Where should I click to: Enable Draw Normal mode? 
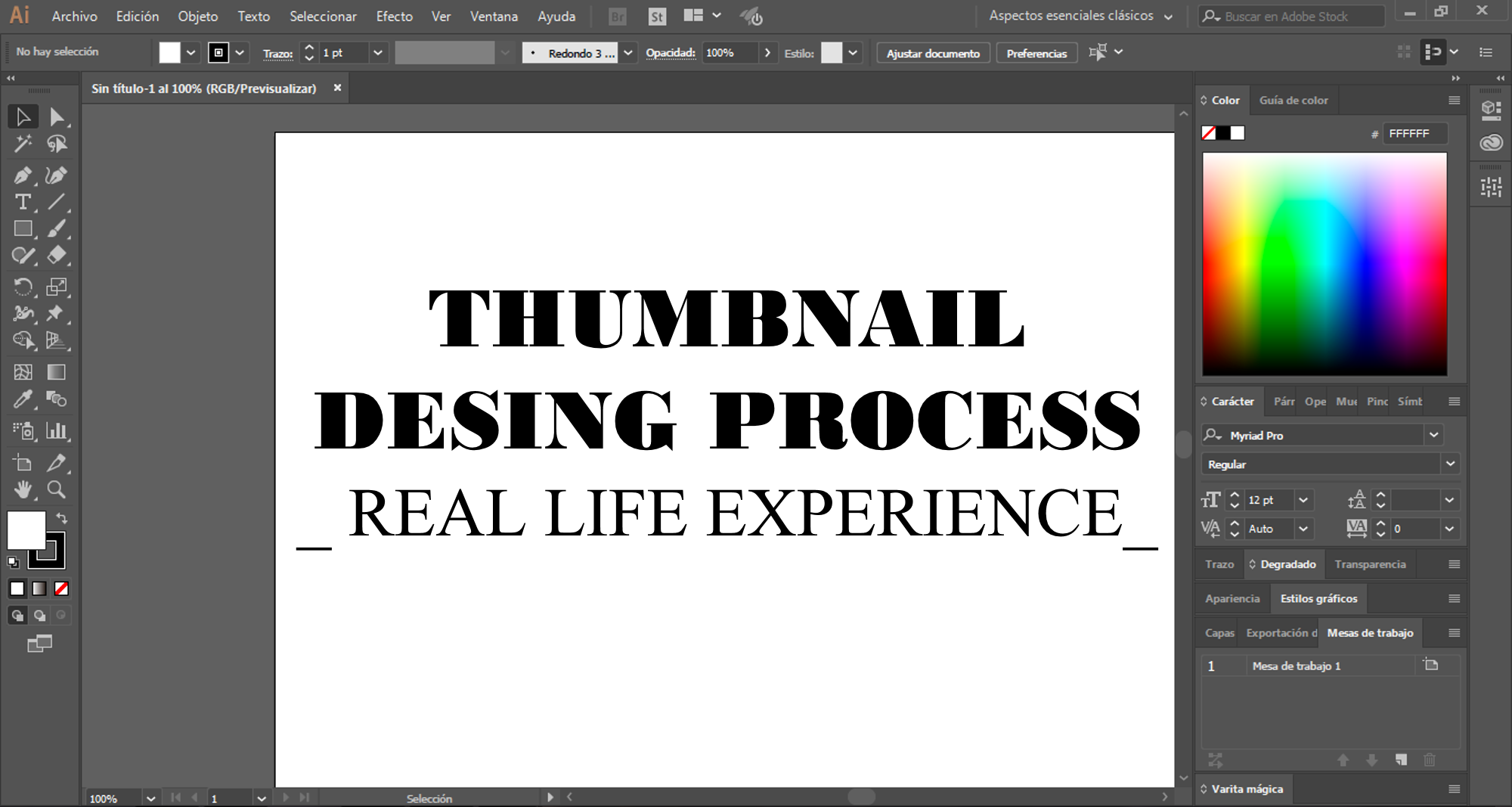coord(17,616)
